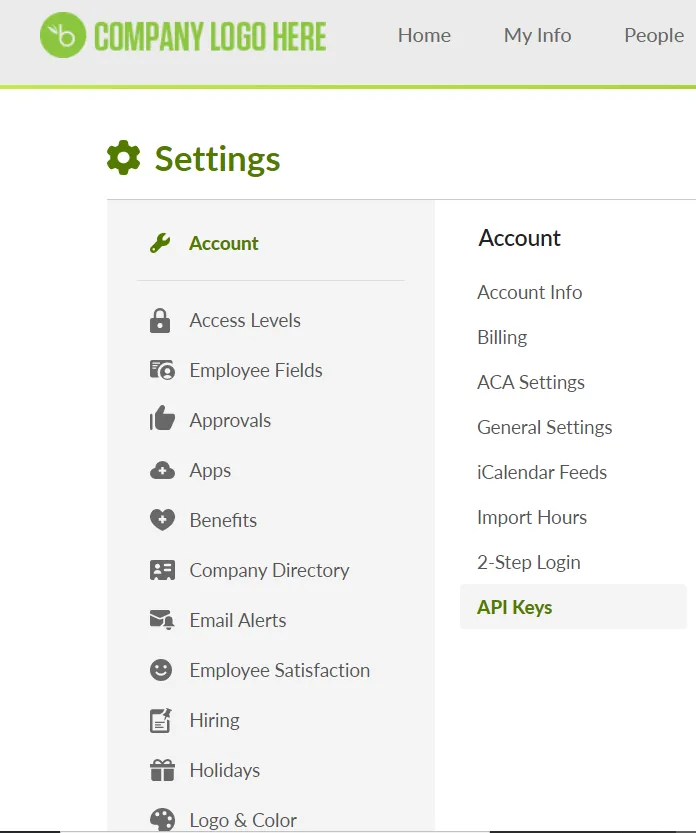
Task: Open the Billing page
Action: tap(502, 337)
